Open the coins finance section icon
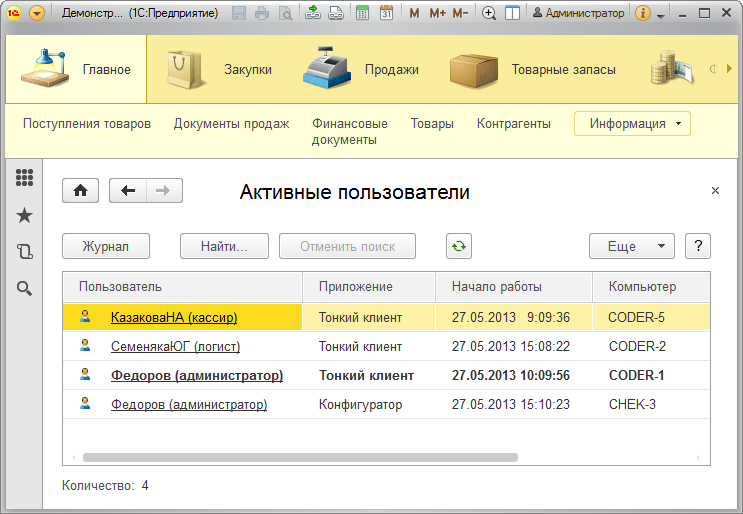Image resolution: width=743 pixels, height=514 pixels. pos(671,69)
